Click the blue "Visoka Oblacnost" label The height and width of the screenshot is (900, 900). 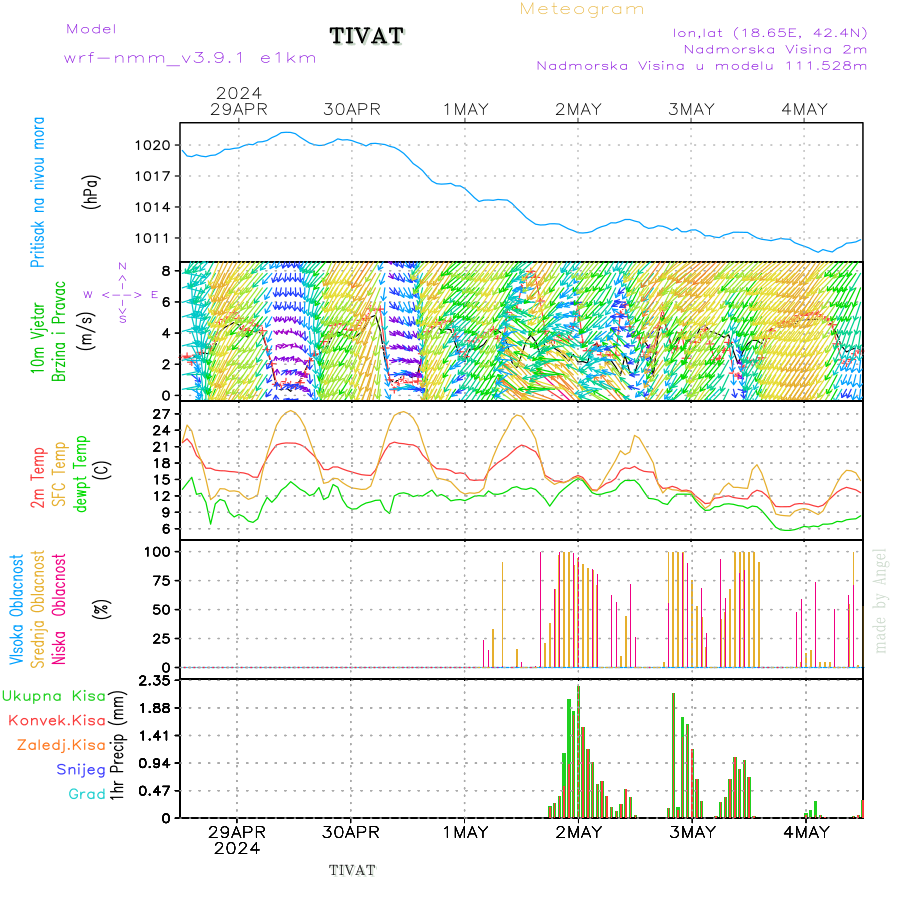tap(16, 610)
